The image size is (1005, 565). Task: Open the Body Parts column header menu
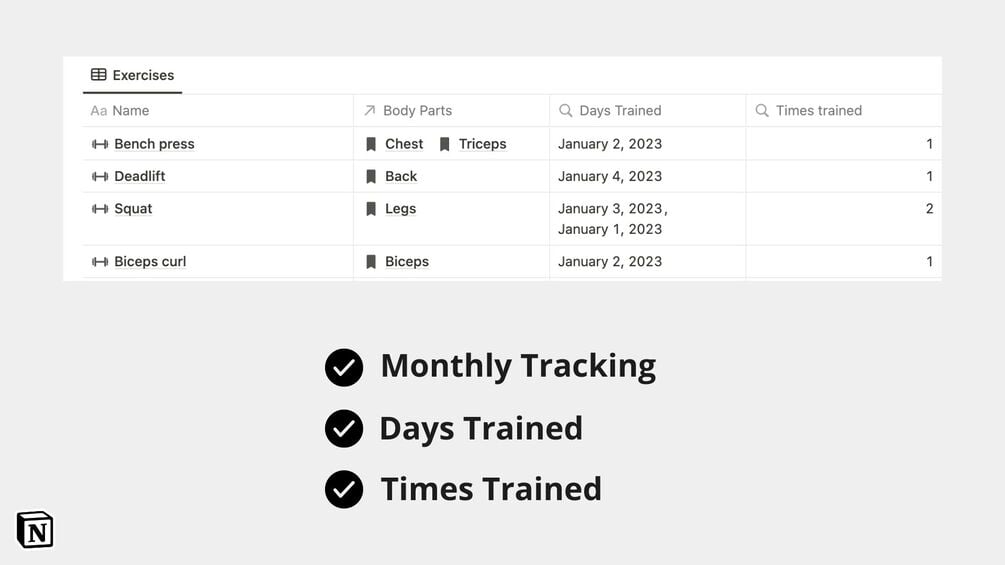coord(417,111)
